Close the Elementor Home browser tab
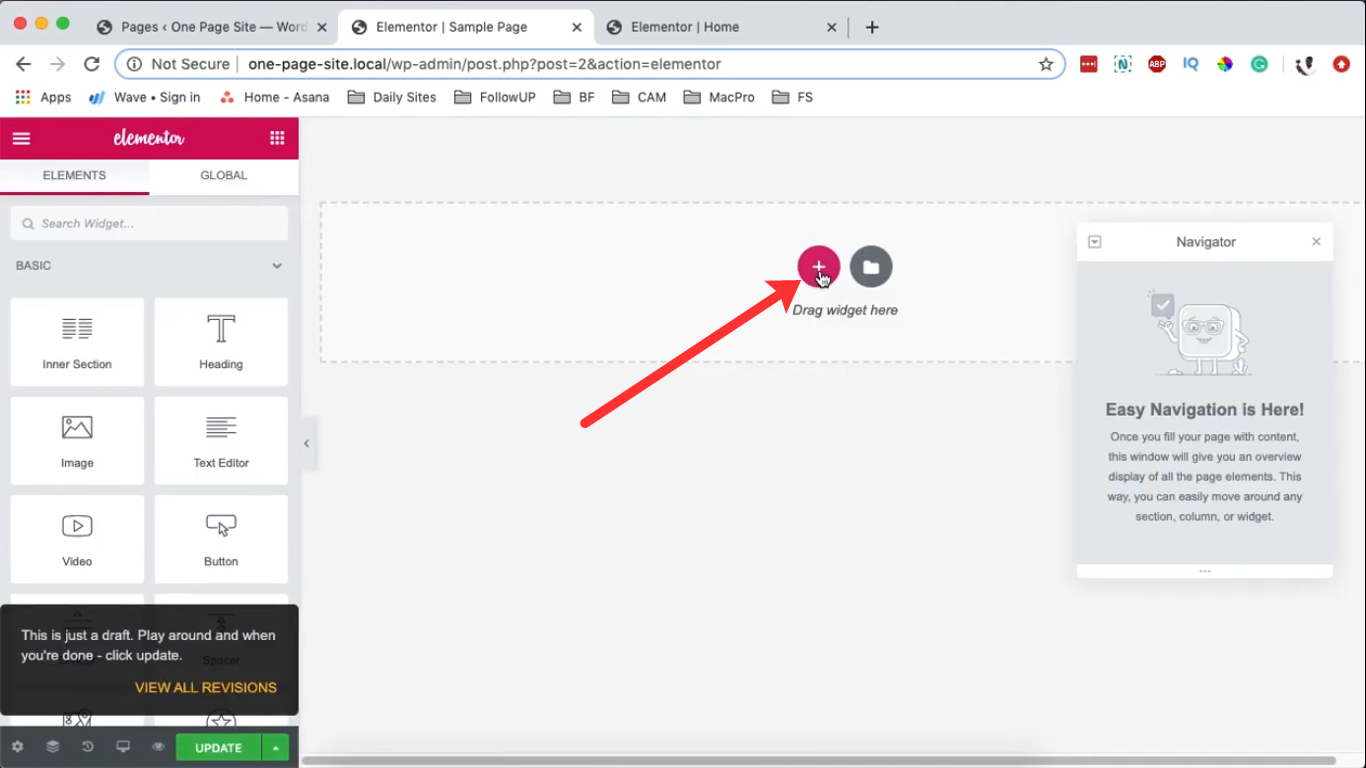The image size is (1366, 768). tap(832, 27)
